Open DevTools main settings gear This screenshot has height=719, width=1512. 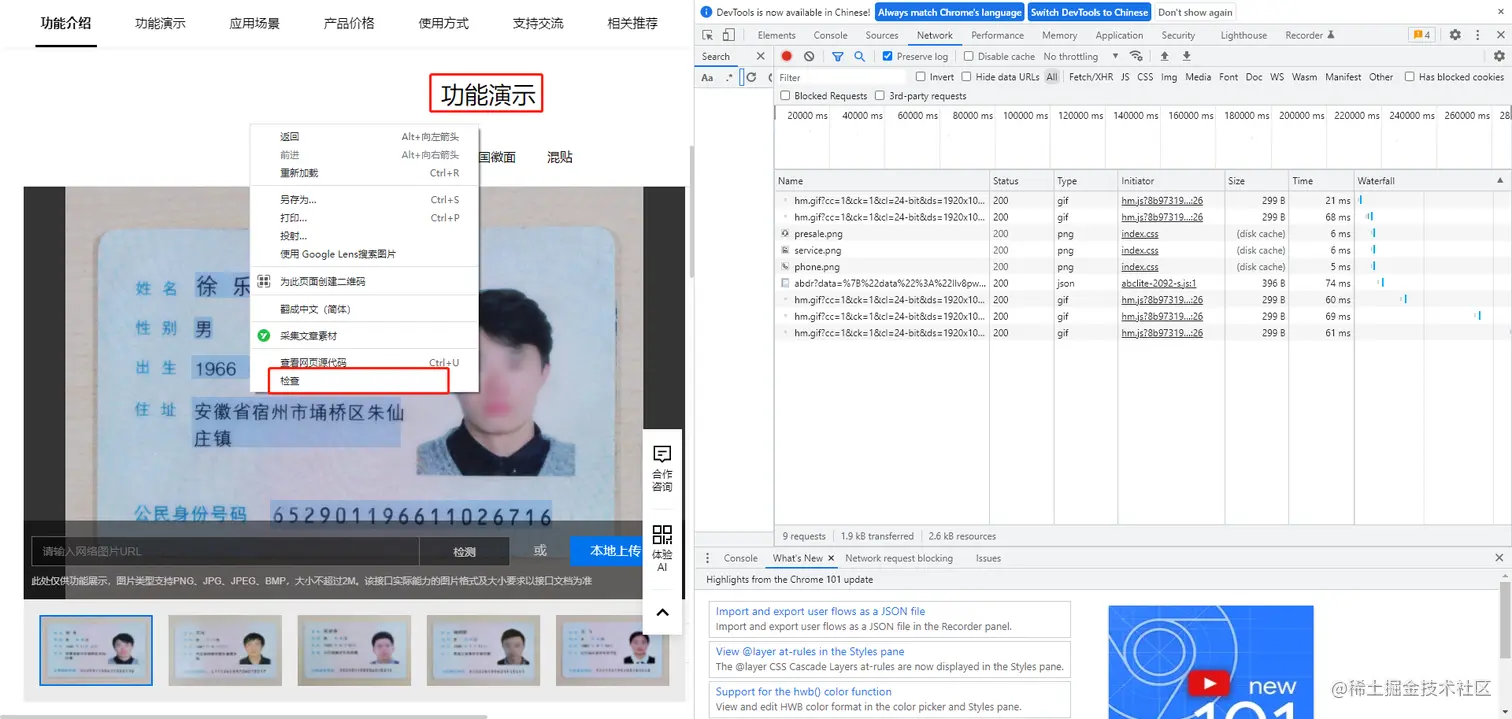coord(1455,35)
